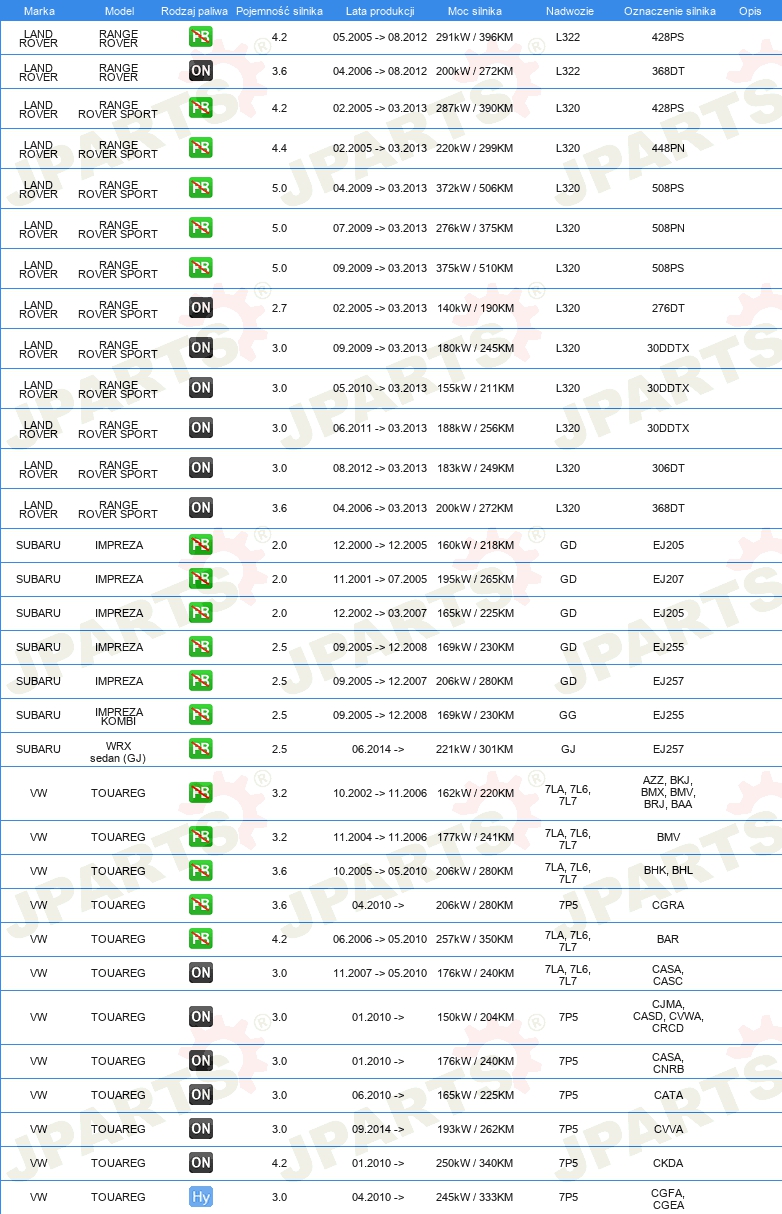Click the 245kW / 333KM power cell

475,1197
